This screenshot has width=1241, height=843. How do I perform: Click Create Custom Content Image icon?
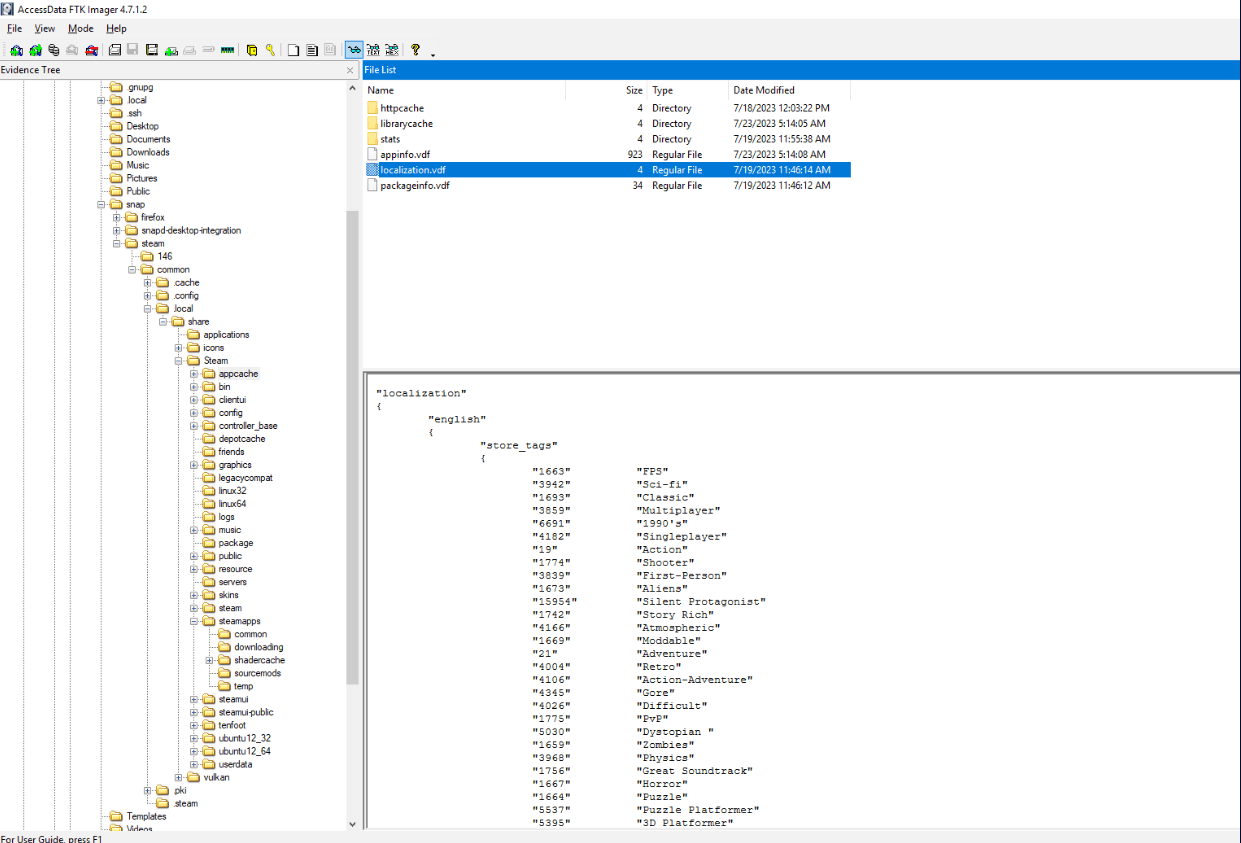coord(189,50)
